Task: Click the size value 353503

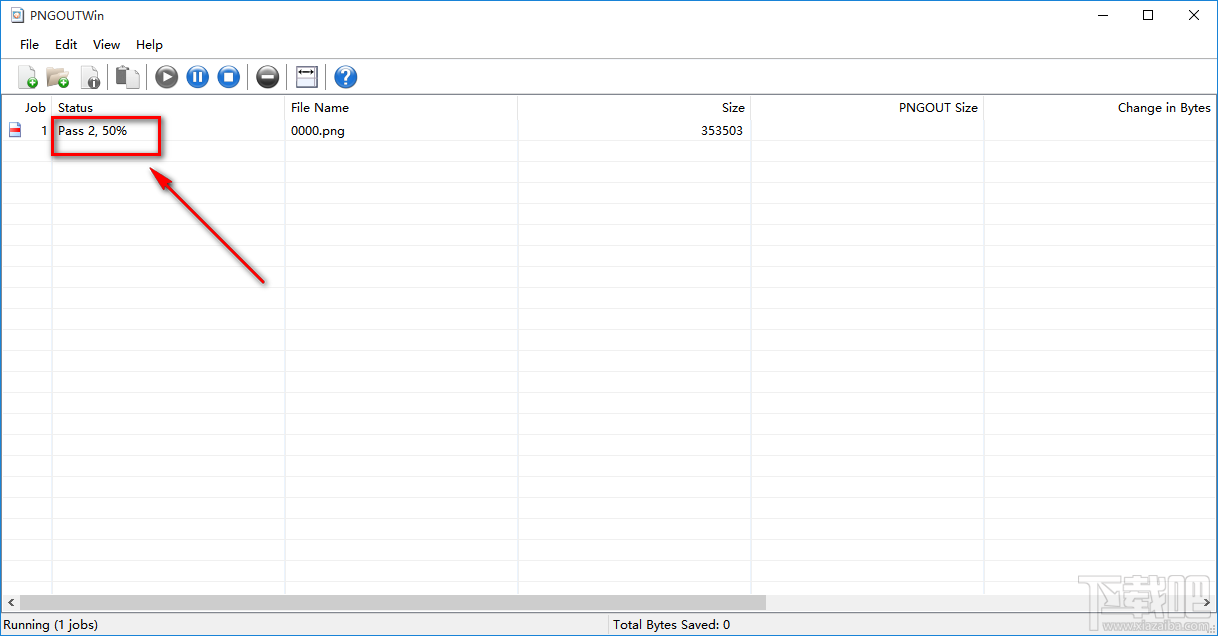Action: (722, 131)
